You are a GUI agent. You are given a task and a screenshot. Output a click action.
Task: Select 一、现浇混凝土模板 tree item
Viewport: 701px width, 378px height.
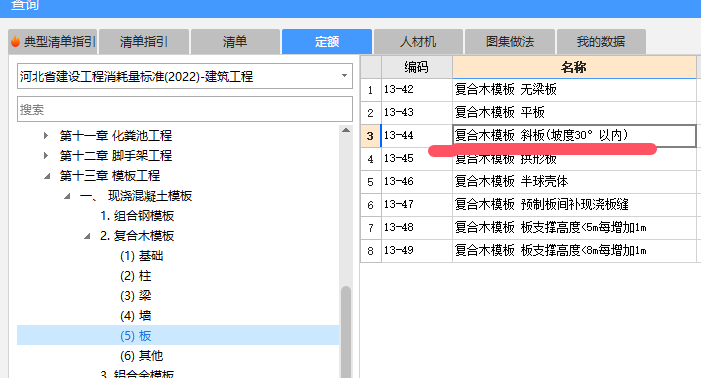(136, 196)
